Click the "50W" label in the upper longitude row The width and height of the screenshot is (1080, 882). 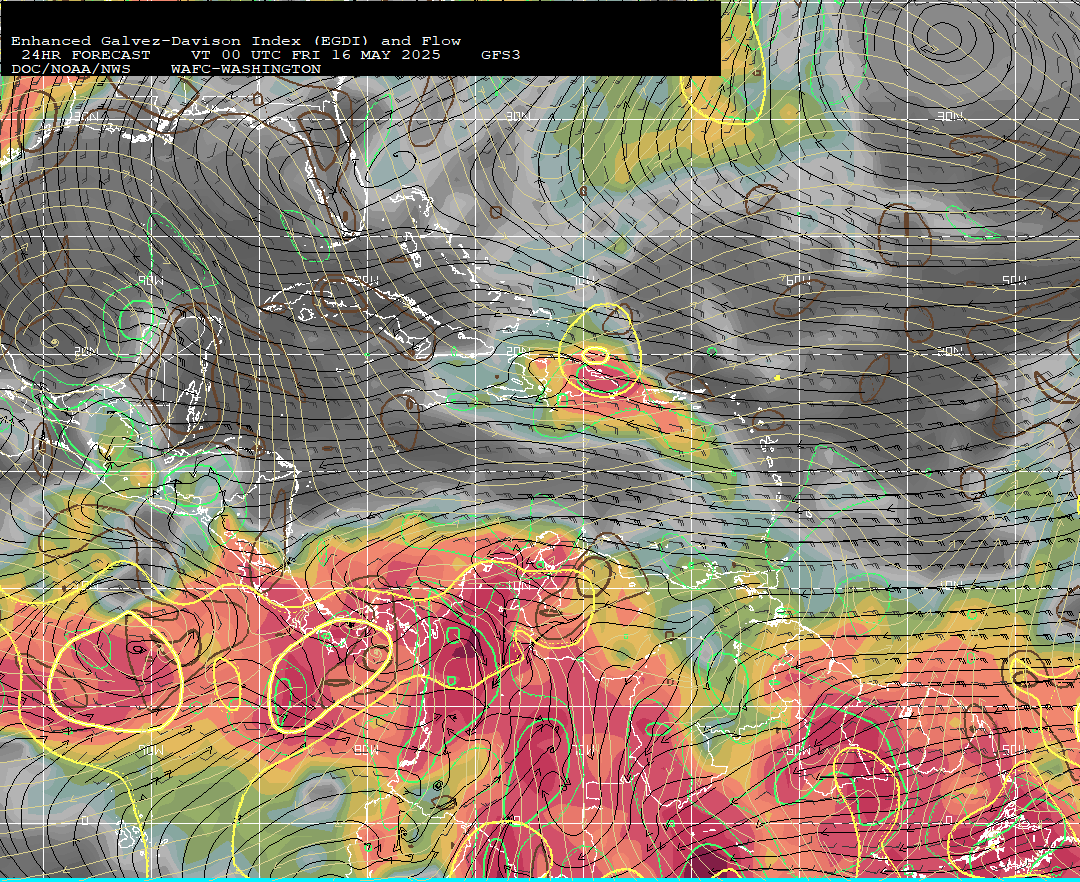click(x=1015, y=280)
